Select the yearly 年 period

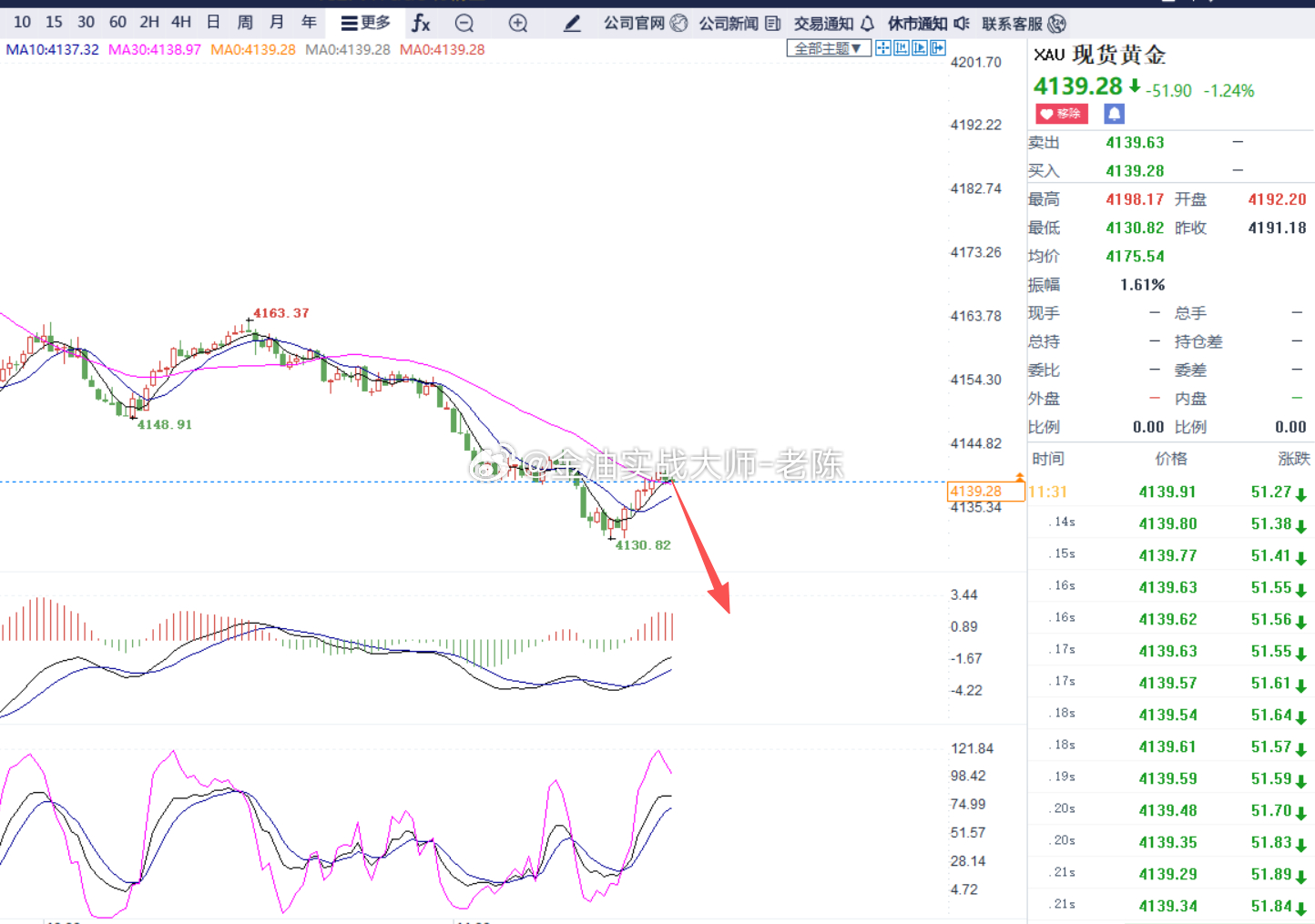tap(309, 22)
